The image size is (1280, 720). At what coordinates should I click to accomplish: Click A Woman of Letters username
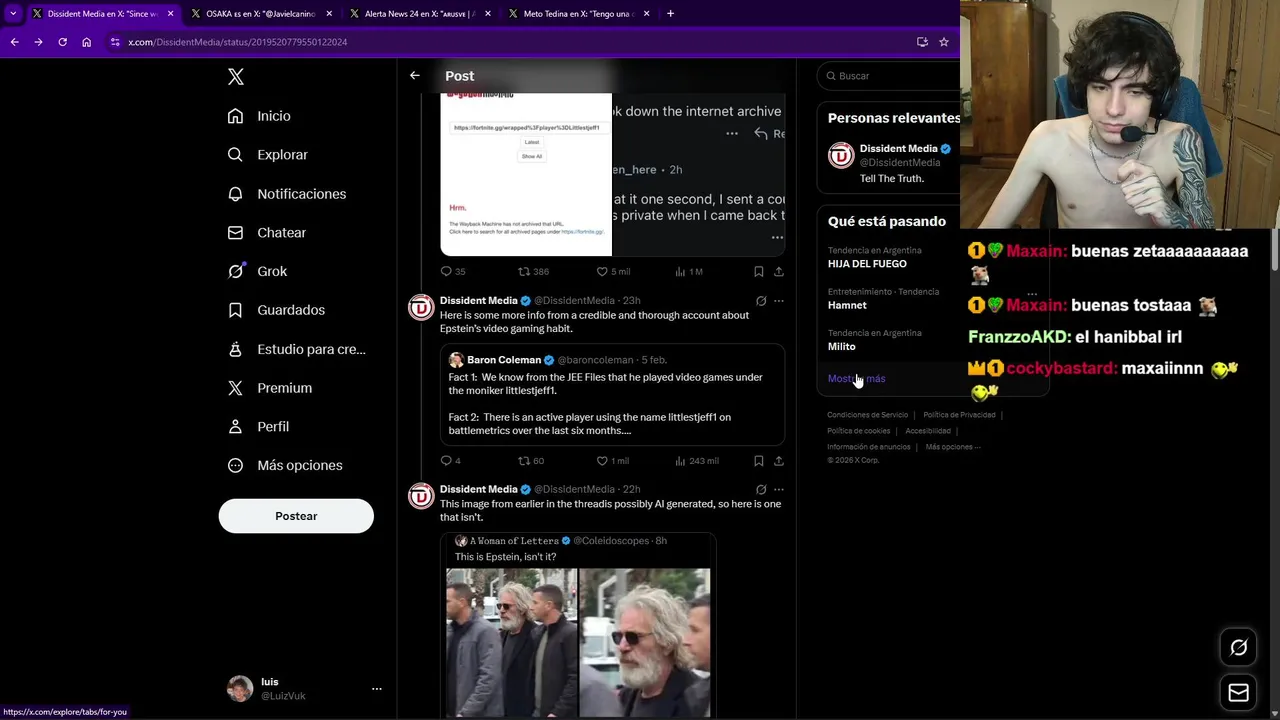click(x=514, y=541)
